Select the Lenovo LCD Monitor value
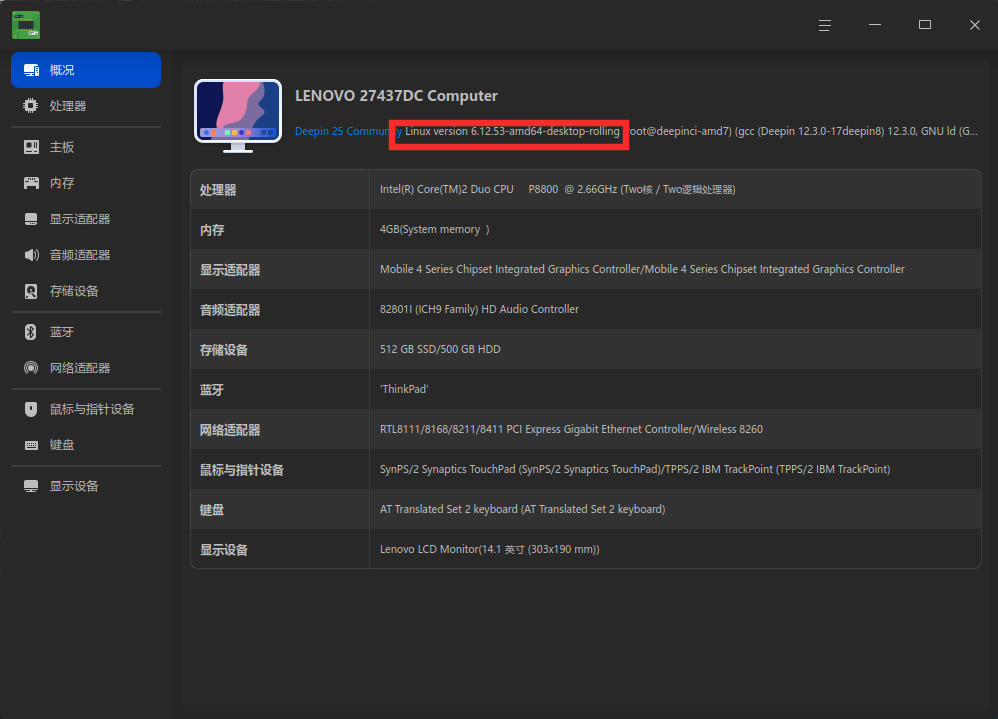Image resolution: width=998 pixels, height=719 pixels. pos(489,549)
